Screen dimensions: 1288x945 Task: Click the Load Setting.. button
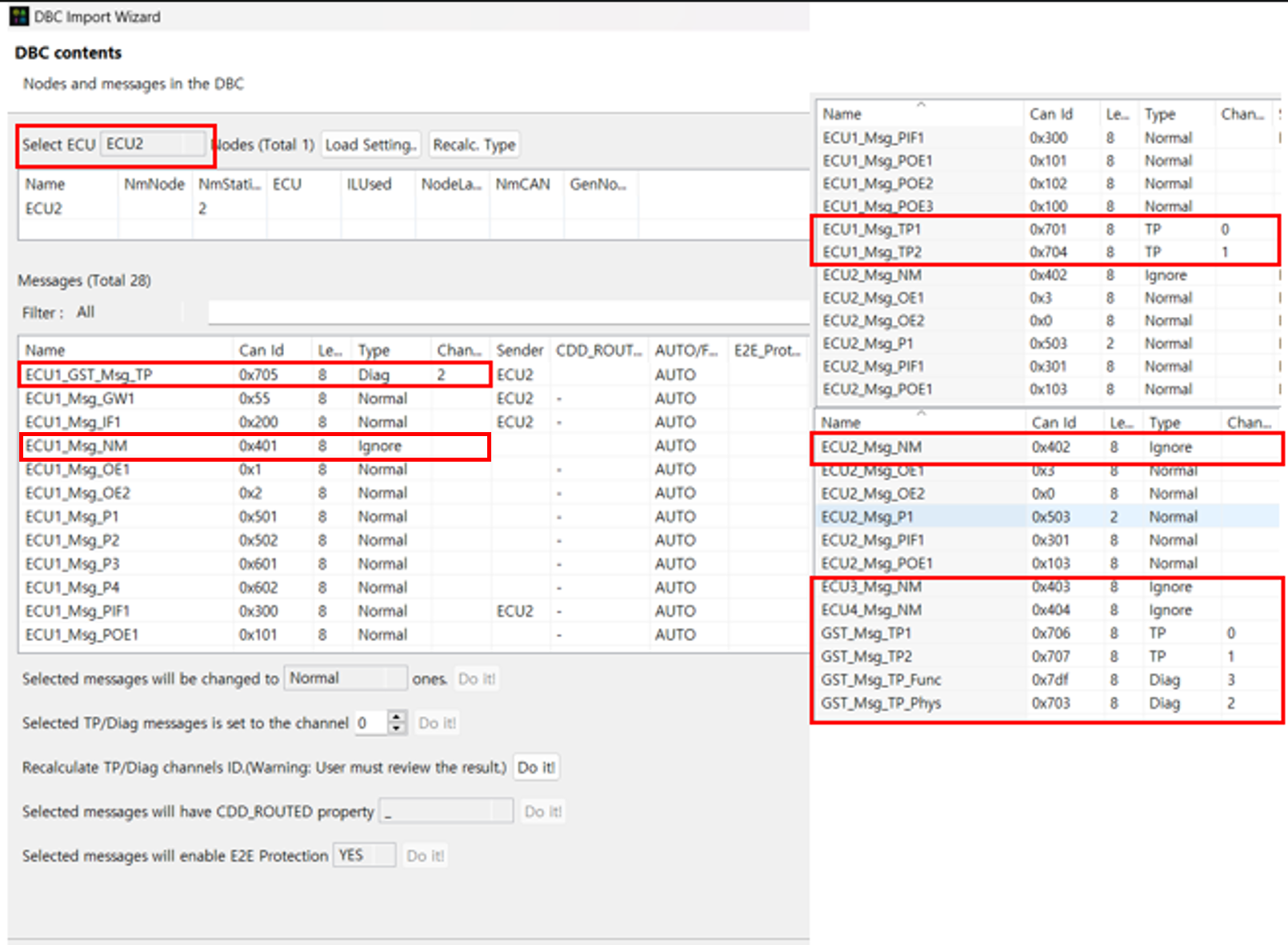point(370,145)
